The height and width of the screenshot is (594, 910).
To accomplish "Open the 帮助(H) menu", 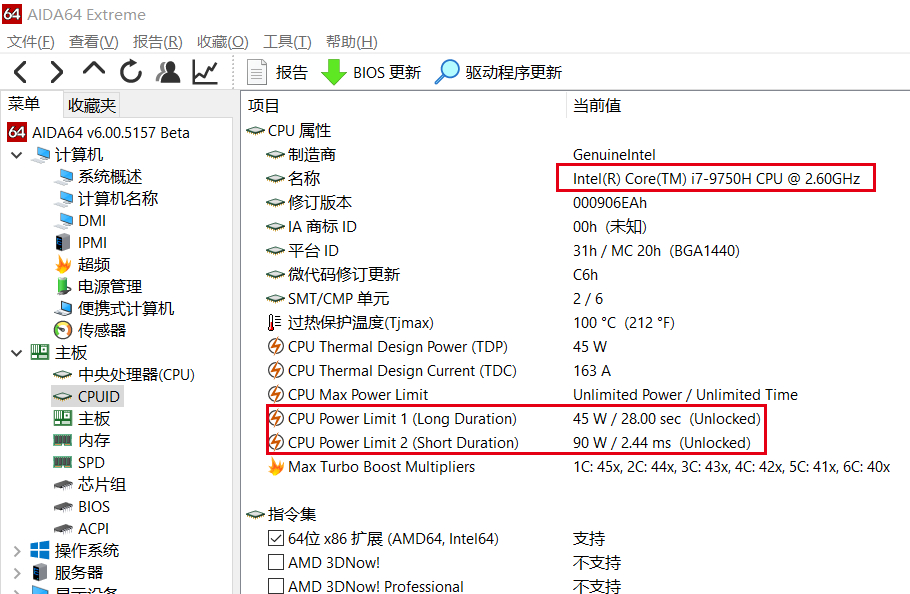I will click(x=351, y=42).
